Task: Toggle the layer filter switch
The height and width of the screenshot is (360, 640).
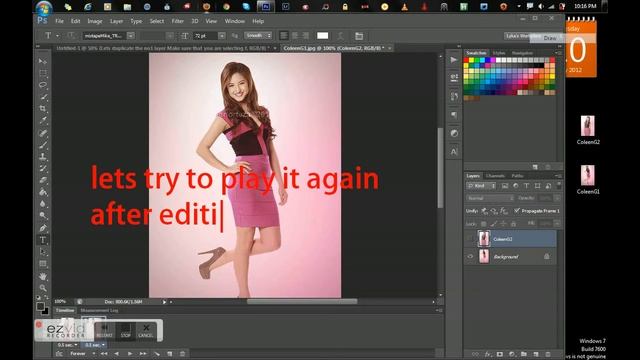Action: coord(559,185)
